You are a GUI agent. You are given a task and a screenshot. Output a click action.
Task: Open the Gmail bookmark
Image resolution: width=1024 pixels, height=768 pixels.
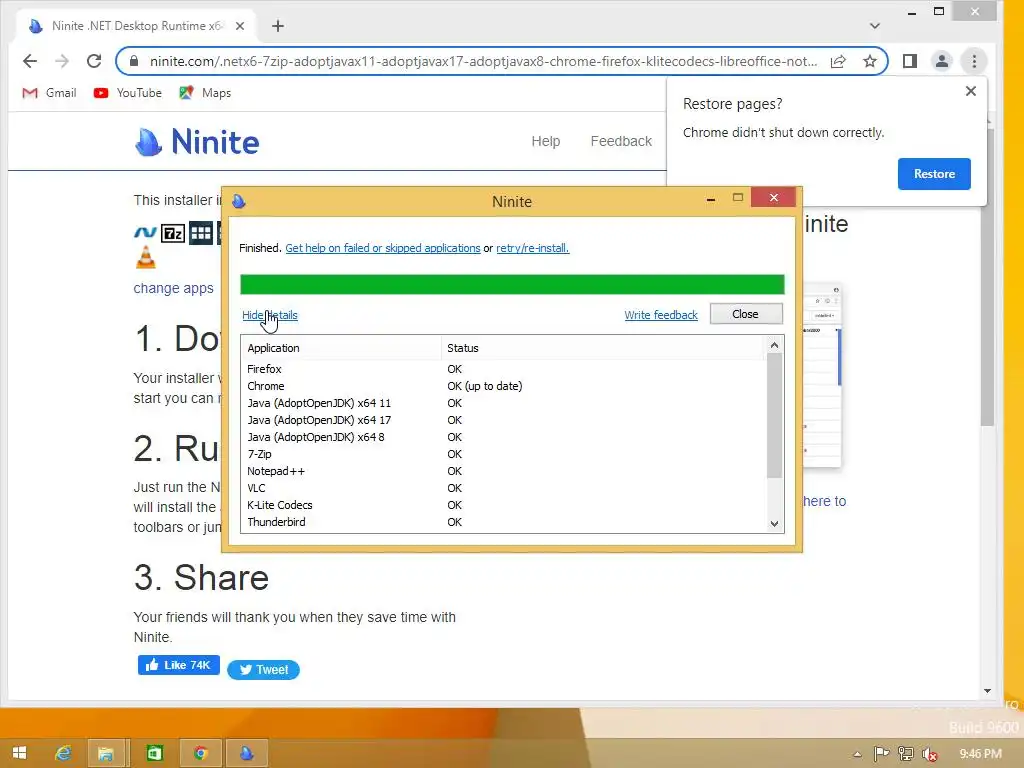[x=50, y=93]
